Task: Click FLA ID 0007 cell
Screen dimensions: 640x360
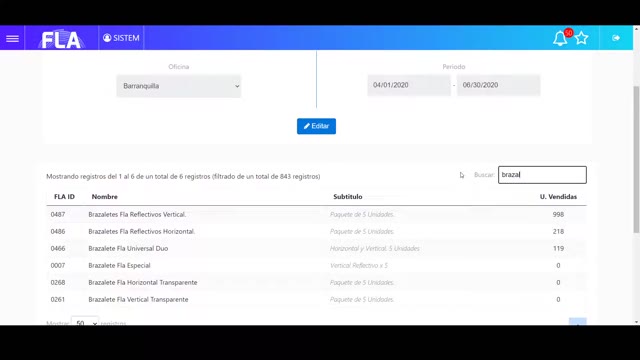Action: tap(58, 266)
